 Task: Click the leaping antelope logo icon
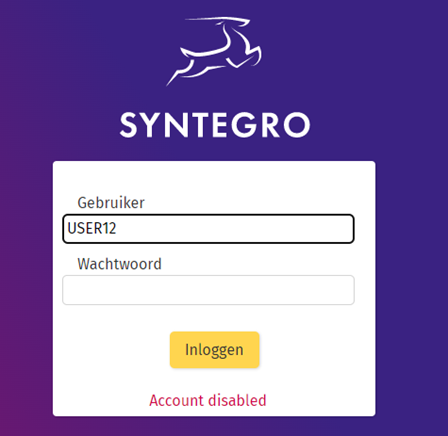pos(214,51)
